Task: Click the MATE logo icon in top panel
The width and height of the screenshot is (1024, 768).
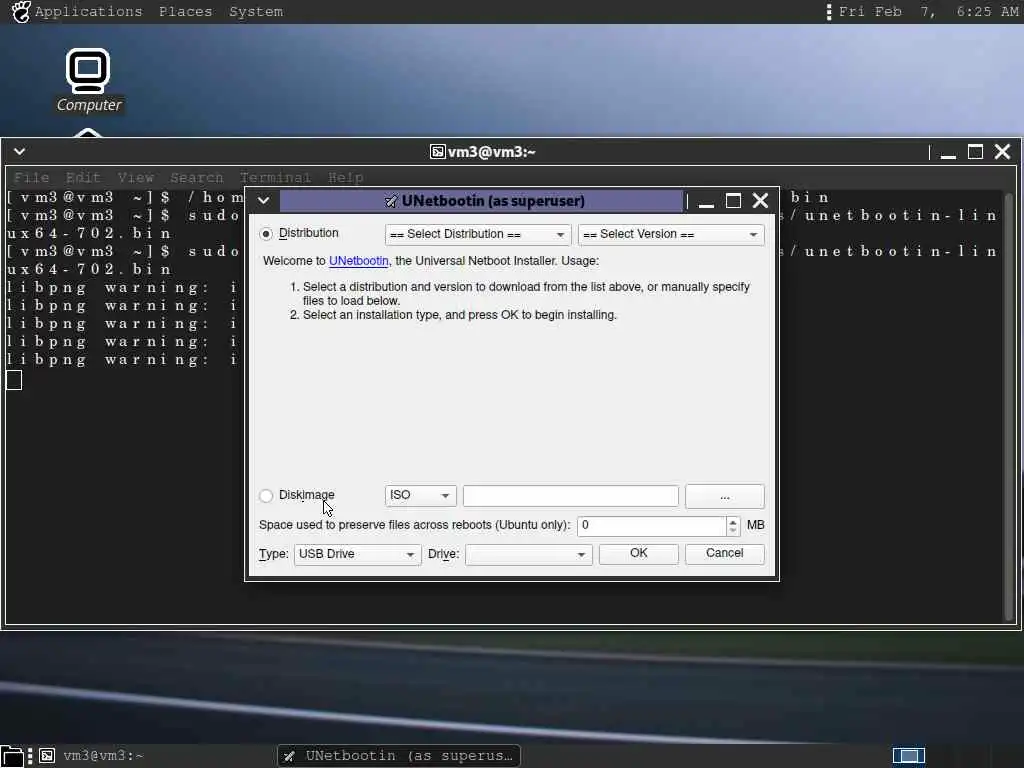Action: (21, 12)
